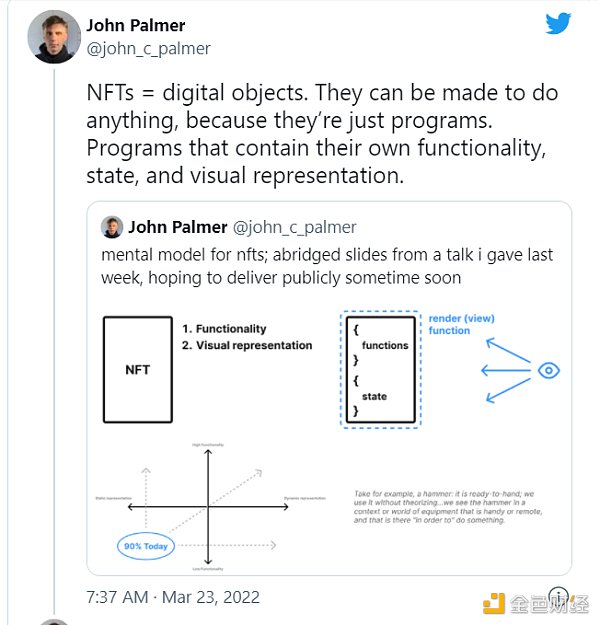Click the @john_c_palmer handle at top
Image resolution: width=600 pixels, height=625 pixels.
tap(148, 49)
